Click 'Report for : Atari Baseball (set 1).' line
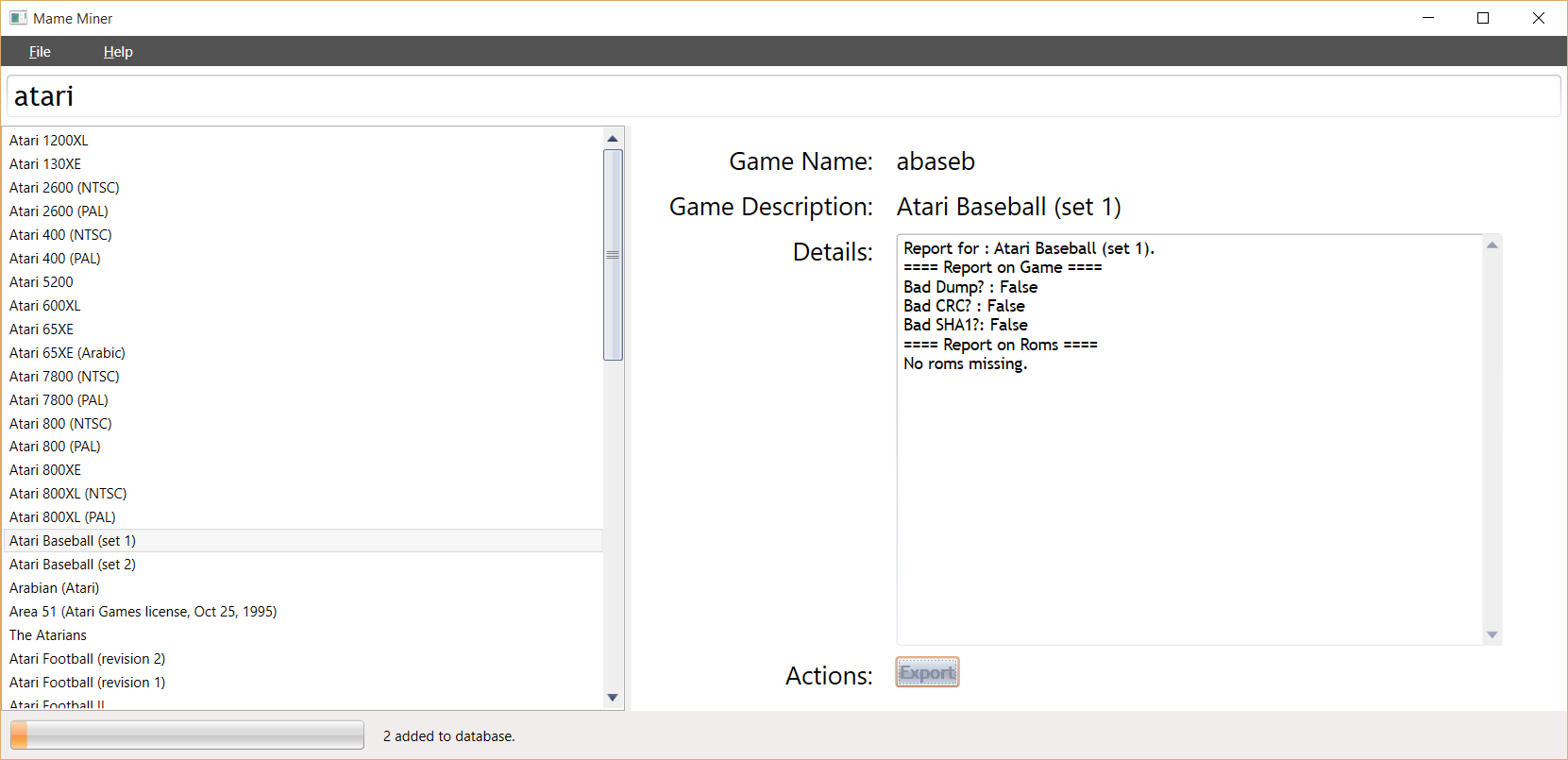Screen dimensions: 1568x760 point(1029,248)
